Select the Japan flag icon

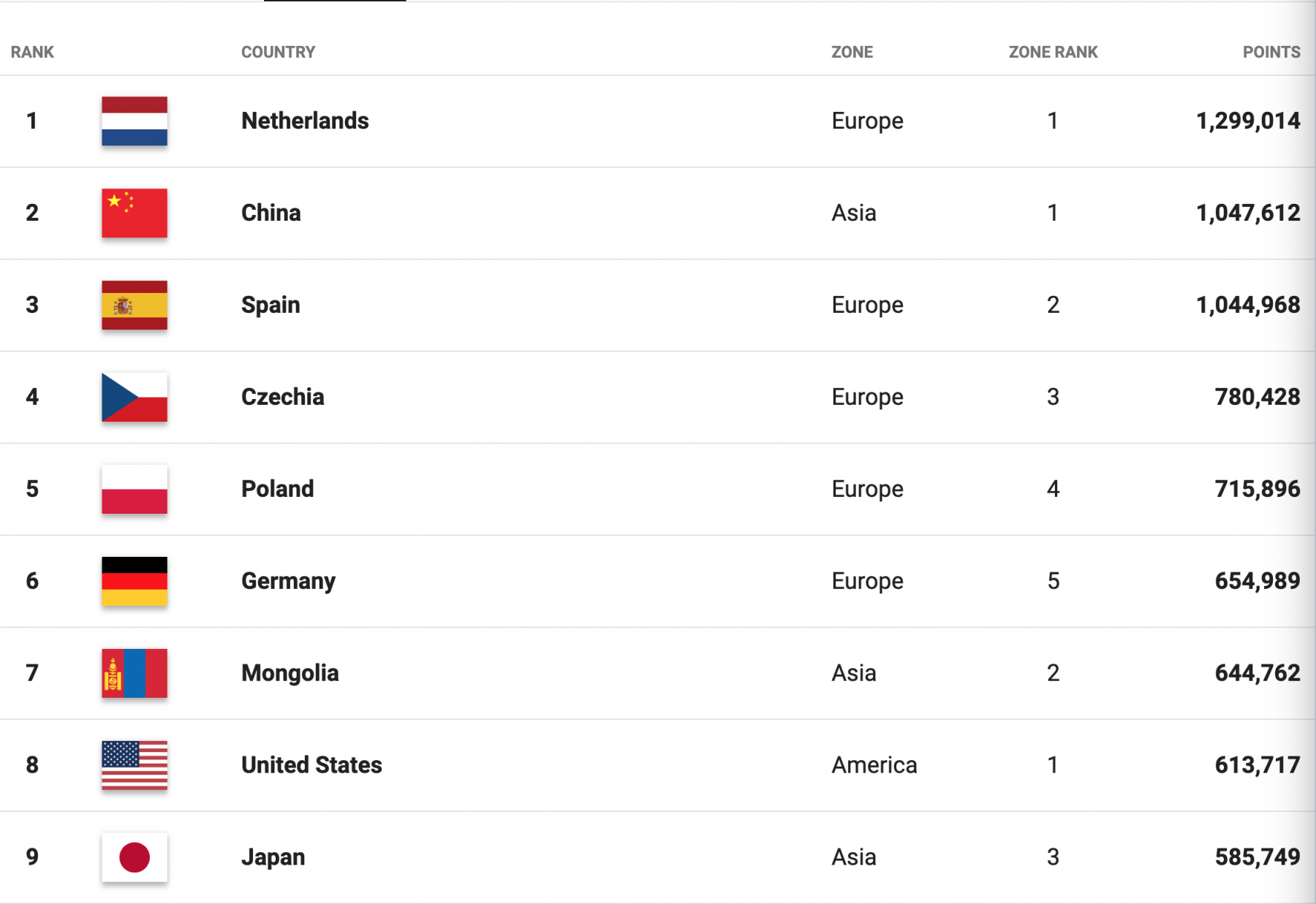pyautogui.click(x=135, y=858)
